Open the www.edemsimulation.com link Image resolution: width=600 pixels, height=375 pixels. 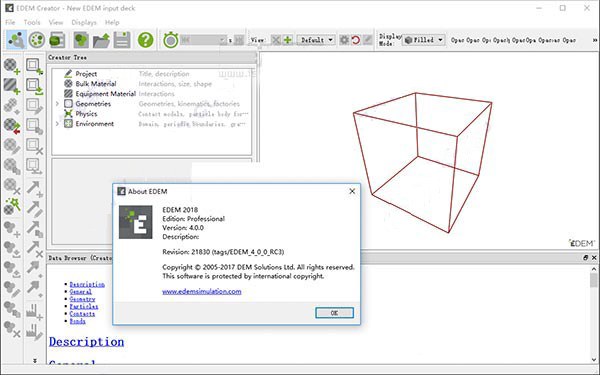[202, 292]
